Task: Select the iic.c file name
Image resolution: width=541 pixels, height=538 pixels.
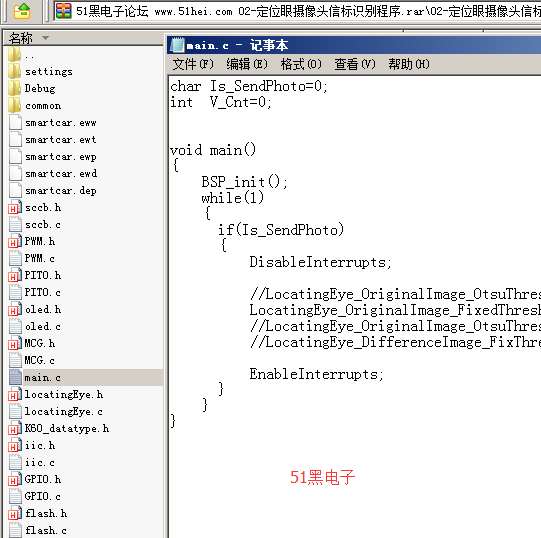Action: [x=40, y=462]
